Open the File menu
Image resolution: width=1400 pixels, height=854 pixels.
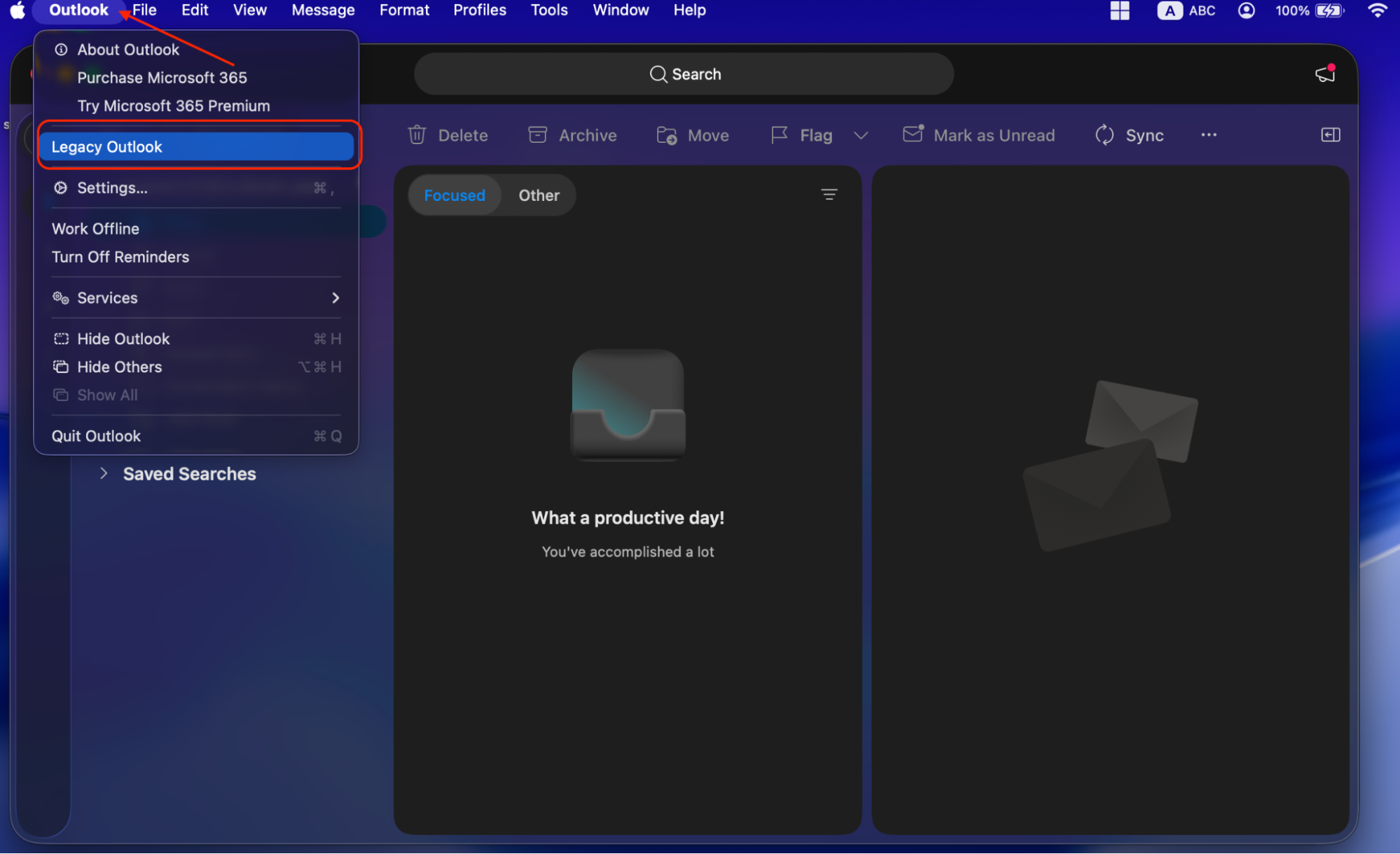pos(144,10)
